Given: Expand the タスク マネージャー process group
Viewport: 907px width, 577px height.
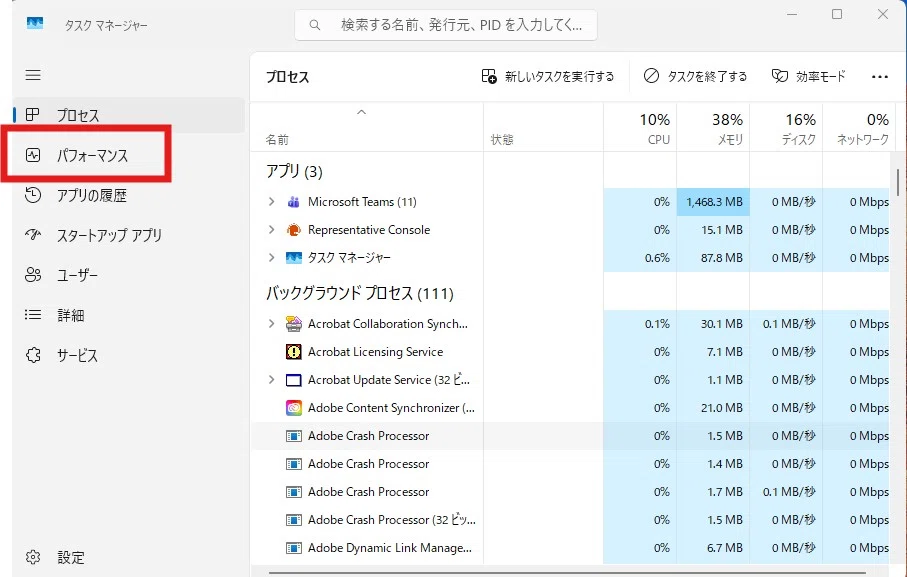Looking at the screenshot, I should coord(271,257).
